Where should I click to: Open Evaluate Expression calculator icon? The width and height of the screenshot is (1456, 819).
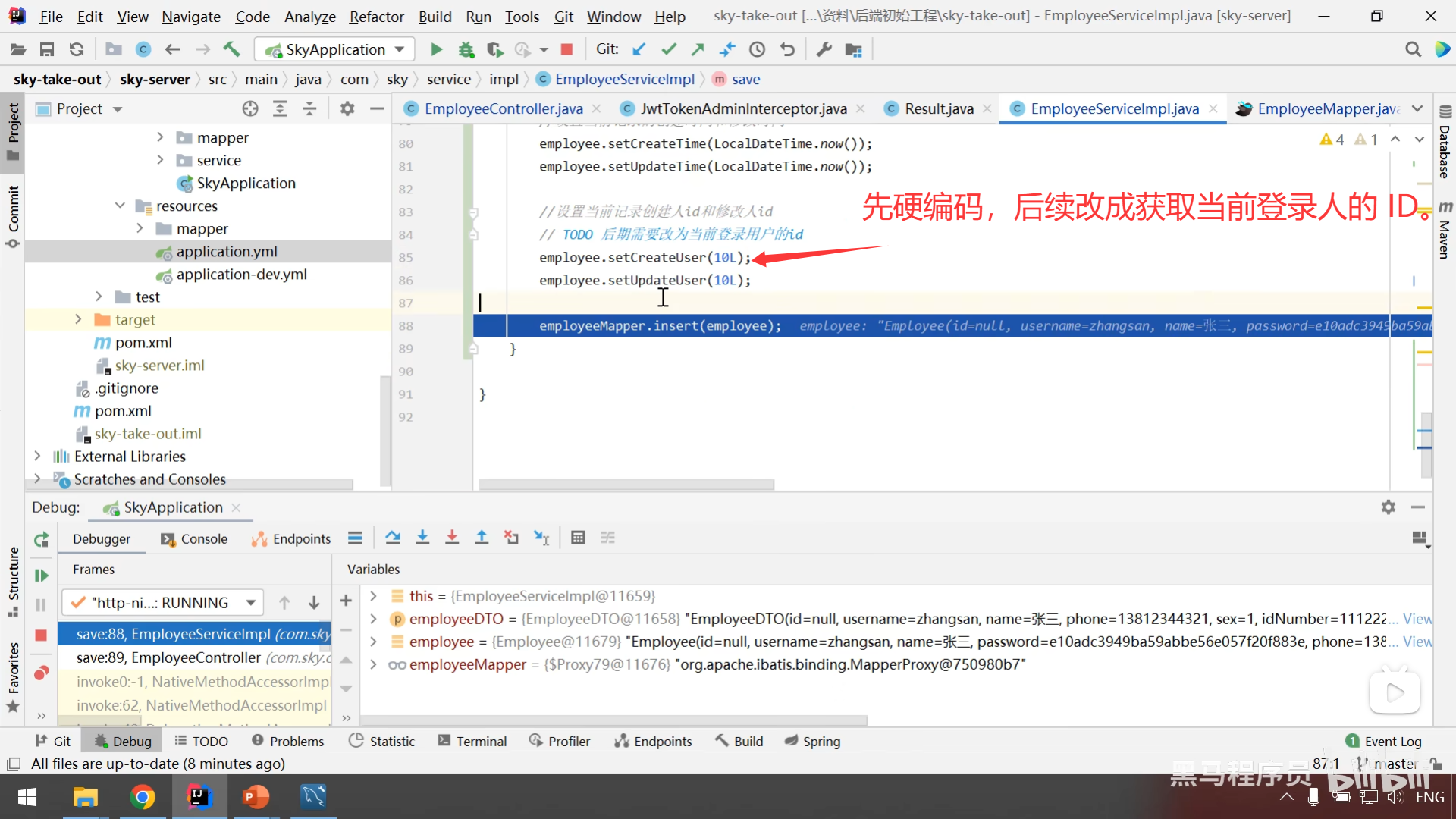pyautogui.click(x=578, y=538)
